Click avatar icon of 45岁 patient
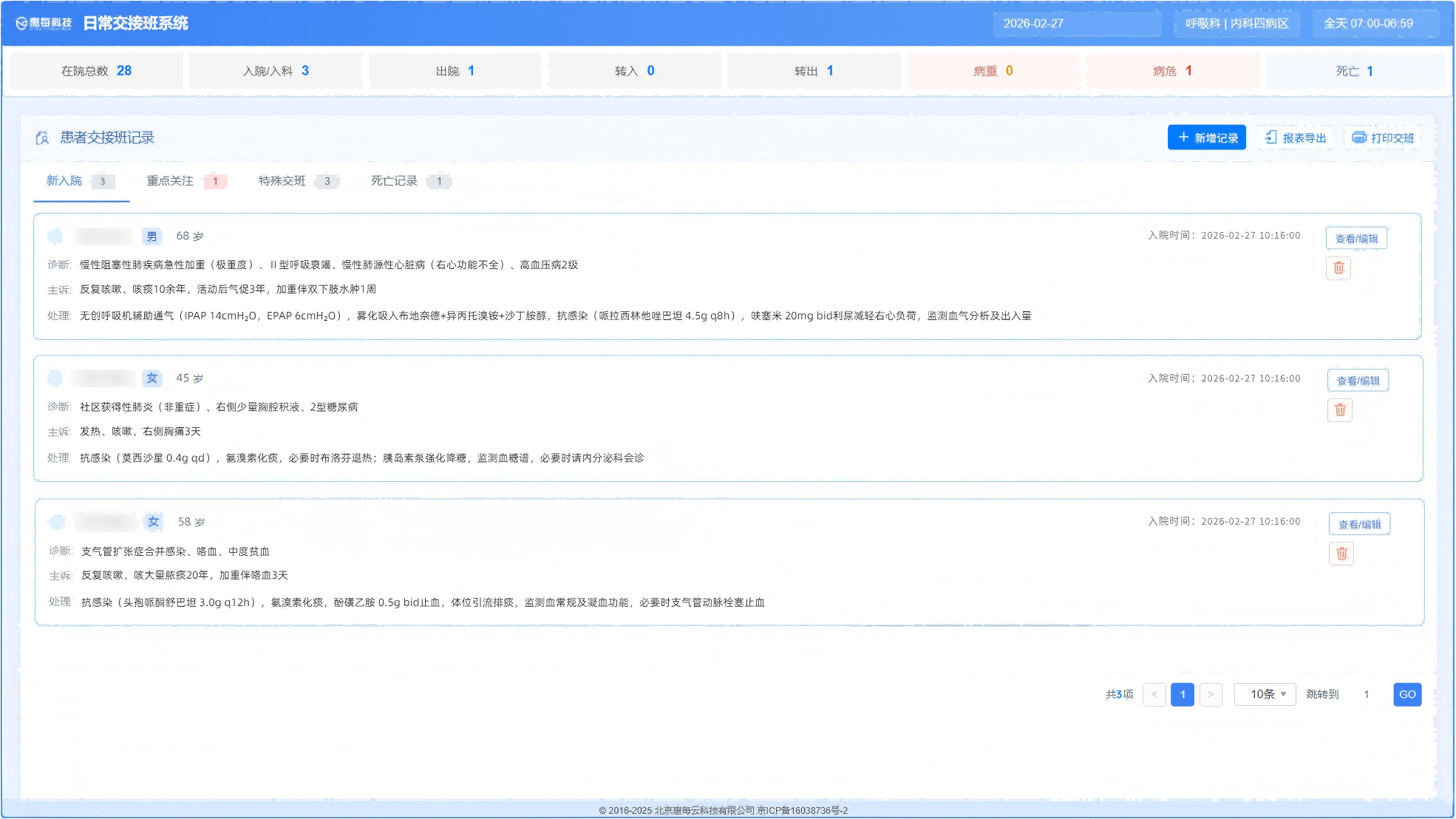The height and width of the screenshot is (819, 1456). point(55,378)
